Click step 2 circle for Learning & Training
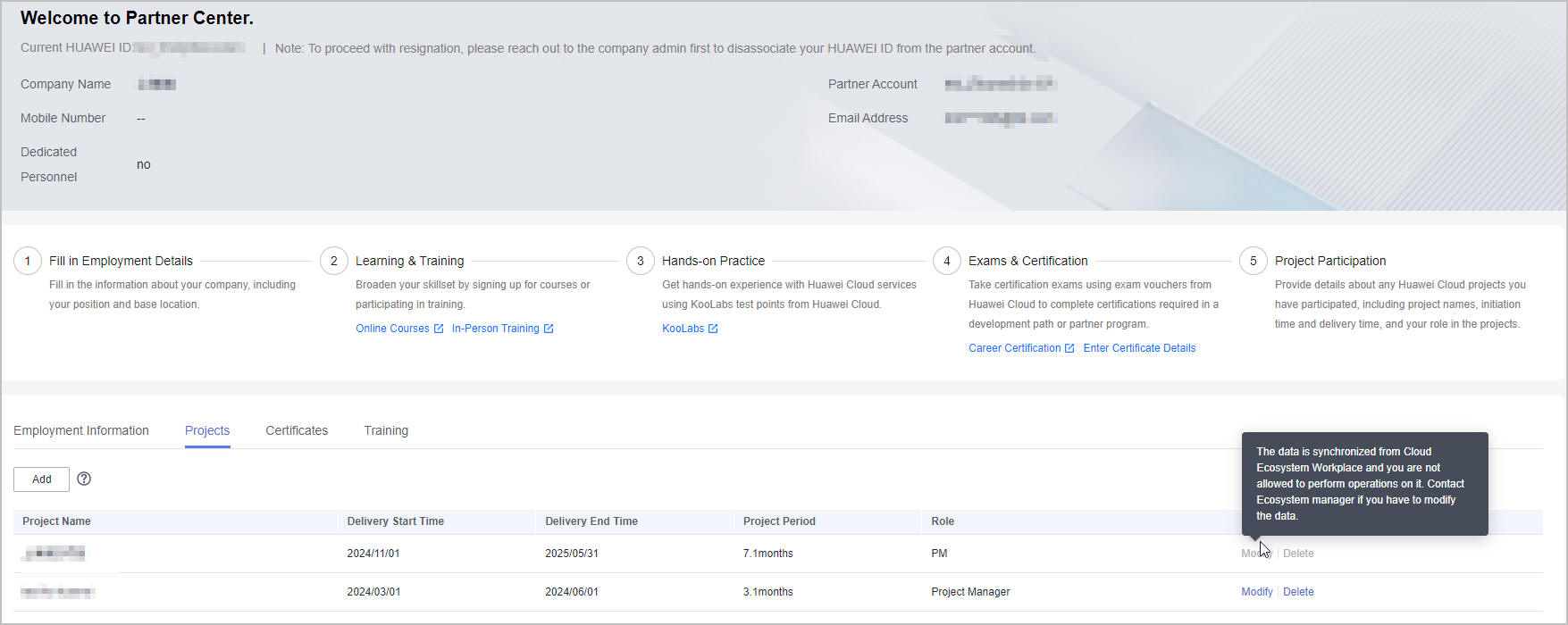This screenshot has height=625, width=1568. pyautogui.click(x=334, y=261)
